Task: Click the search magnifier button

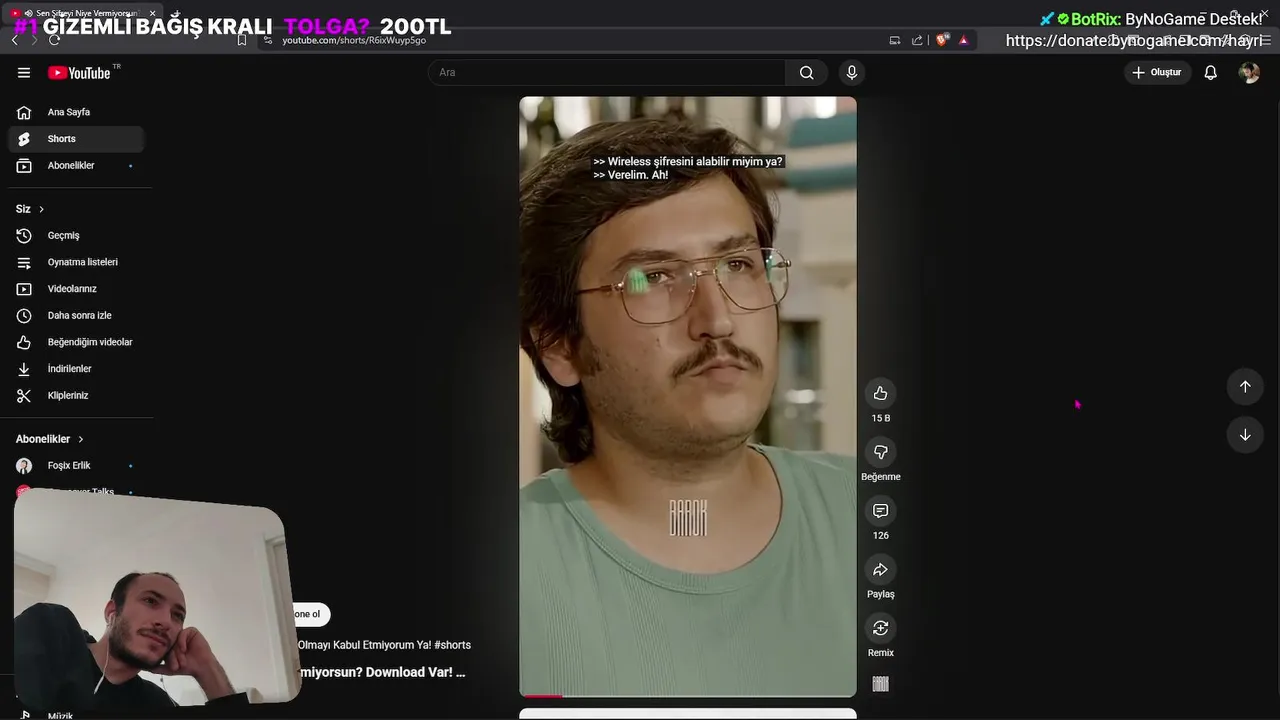Action: [806, 72]
